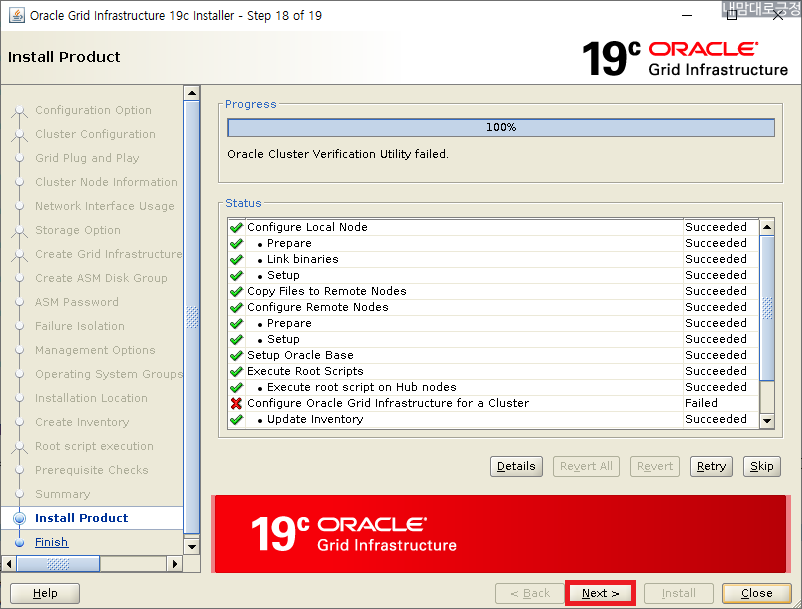Click status list scroll up arrow

tap(767, 227)
